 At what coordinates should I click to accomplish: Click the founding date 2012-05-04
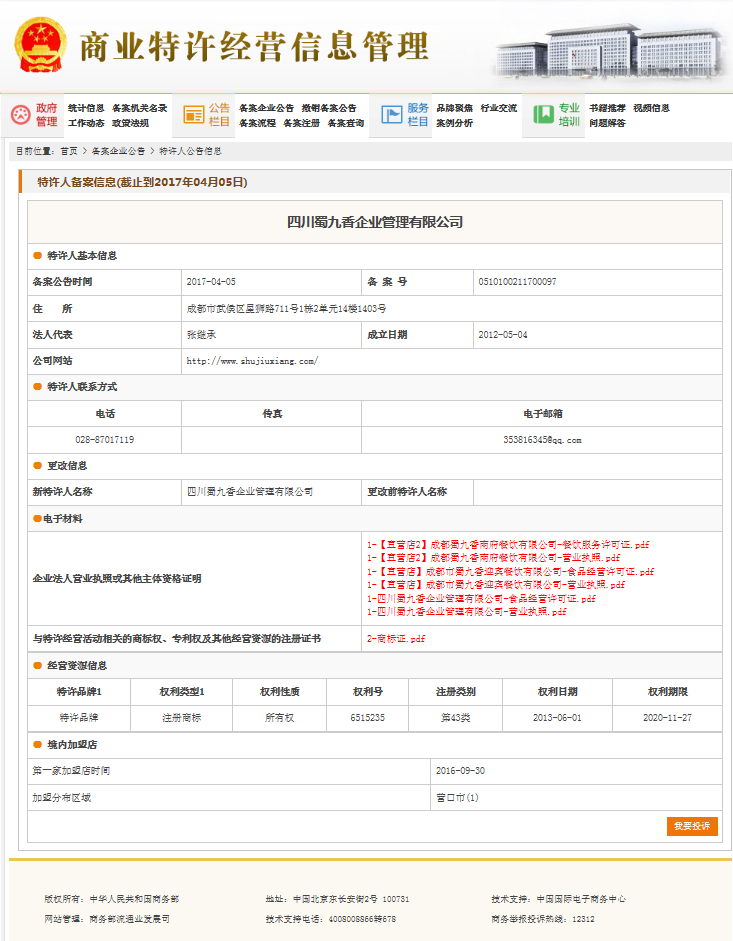click(x=502, y=335)
